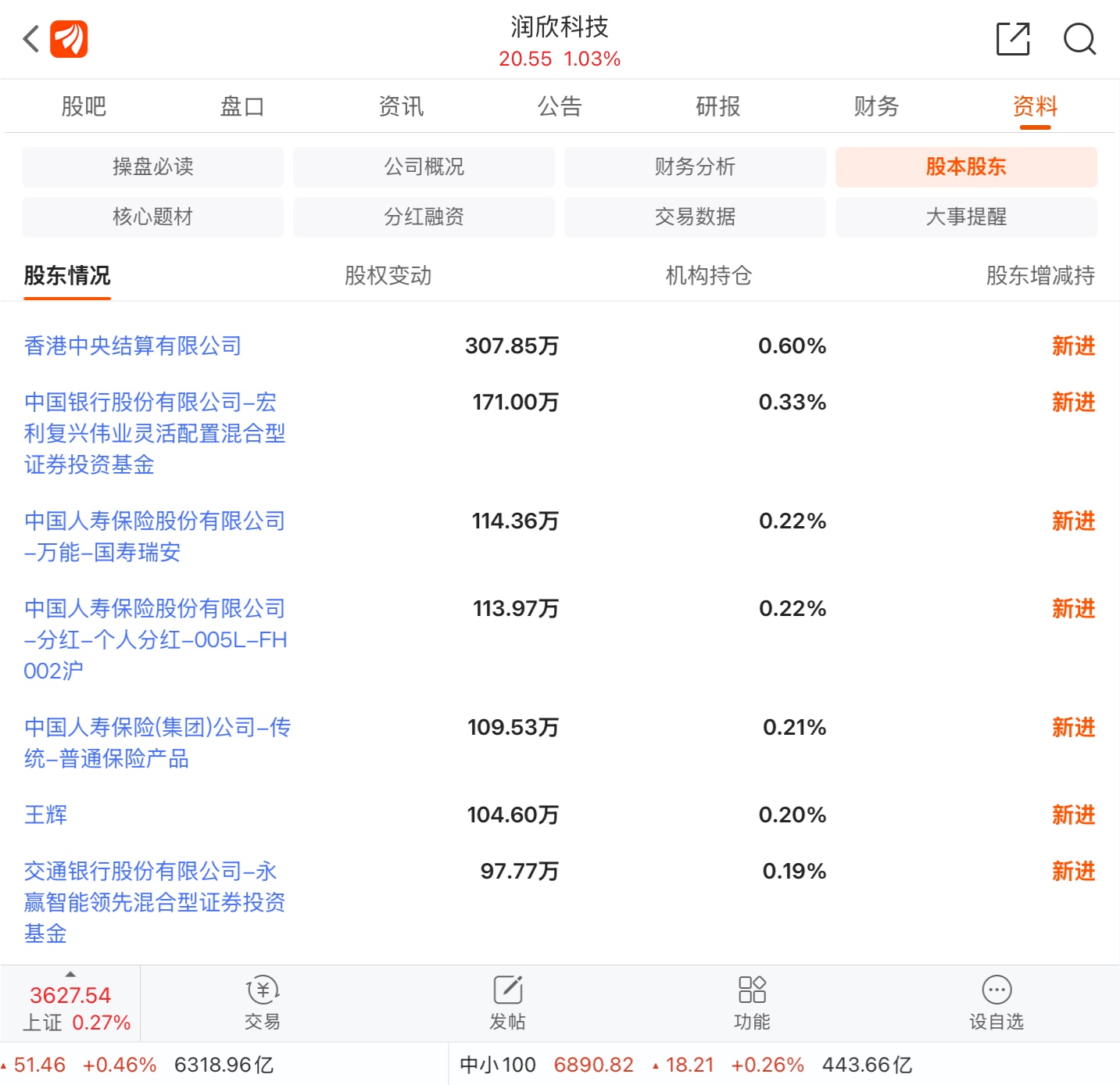Select the 核心题材 button
Viewport: 1120px width, 1085px height.
point(153,217)
